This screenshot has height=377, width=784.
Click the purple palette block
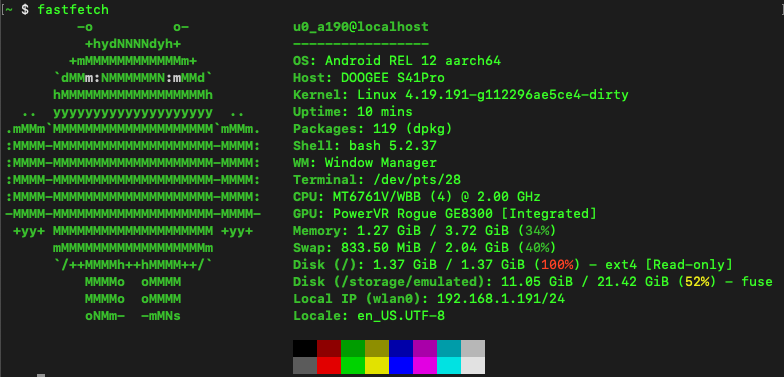pos(425,348)
